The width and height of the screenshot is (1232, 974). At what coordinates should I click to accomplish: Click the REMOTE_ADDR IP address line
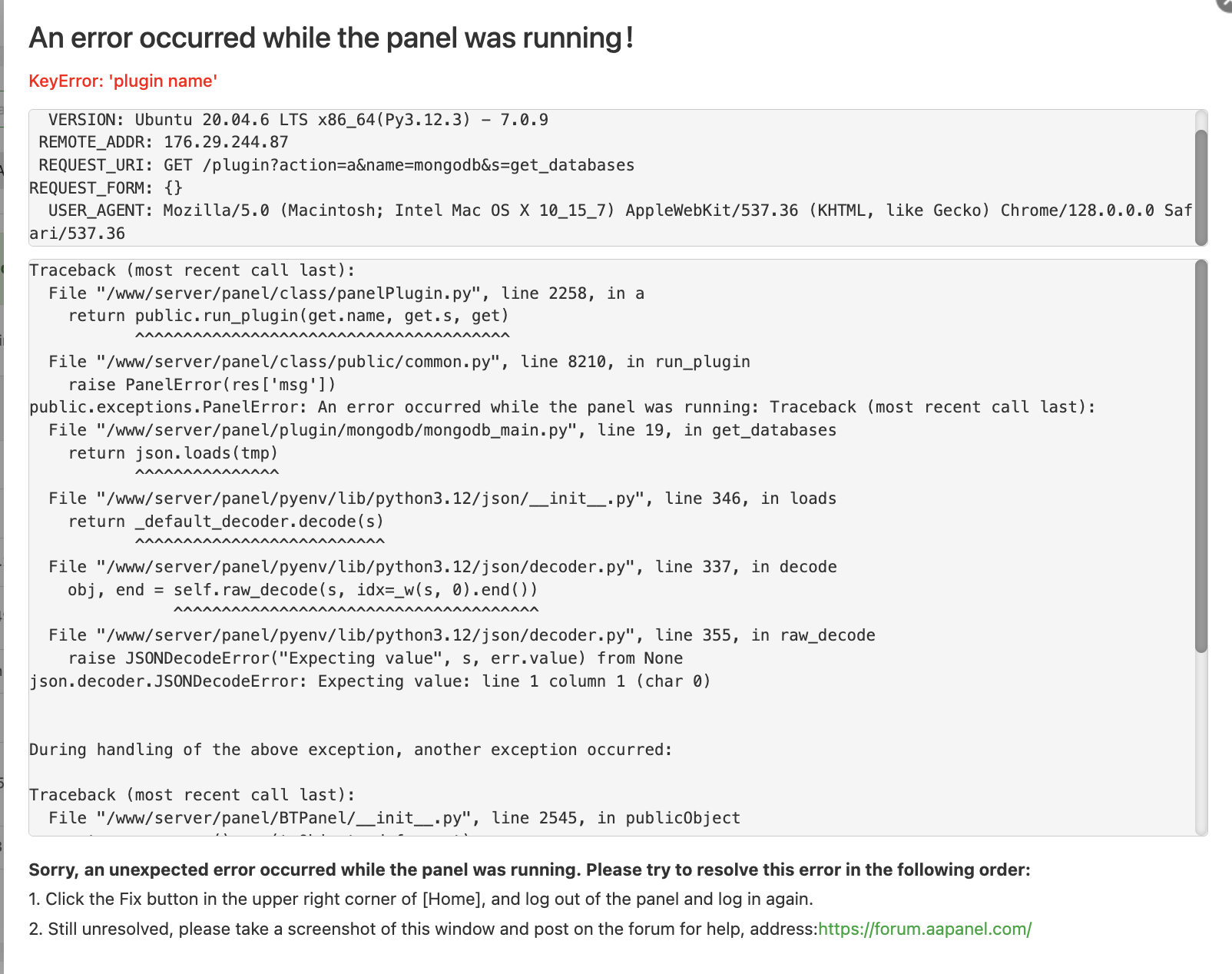(164, 142)
